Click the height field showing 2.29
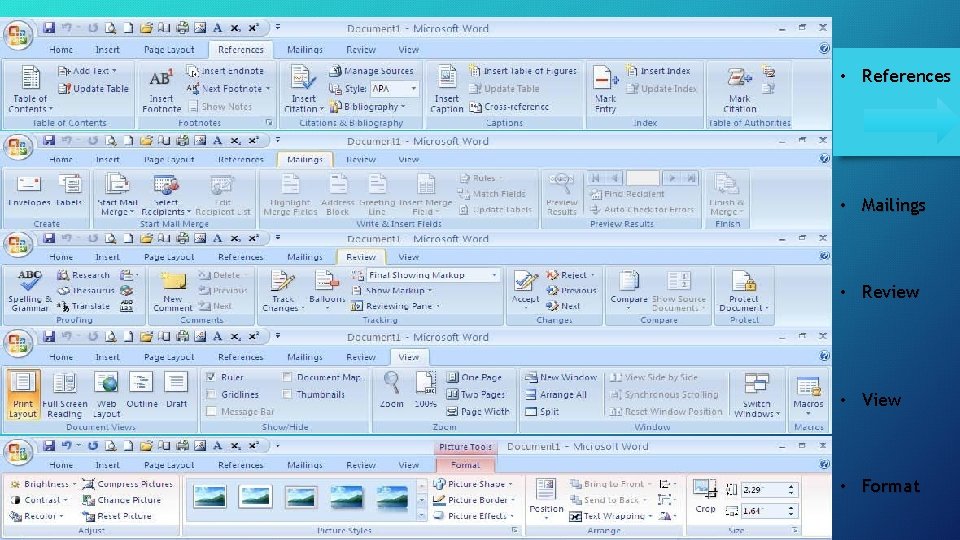This screenshot has width=960, height=540. point(762,490)
